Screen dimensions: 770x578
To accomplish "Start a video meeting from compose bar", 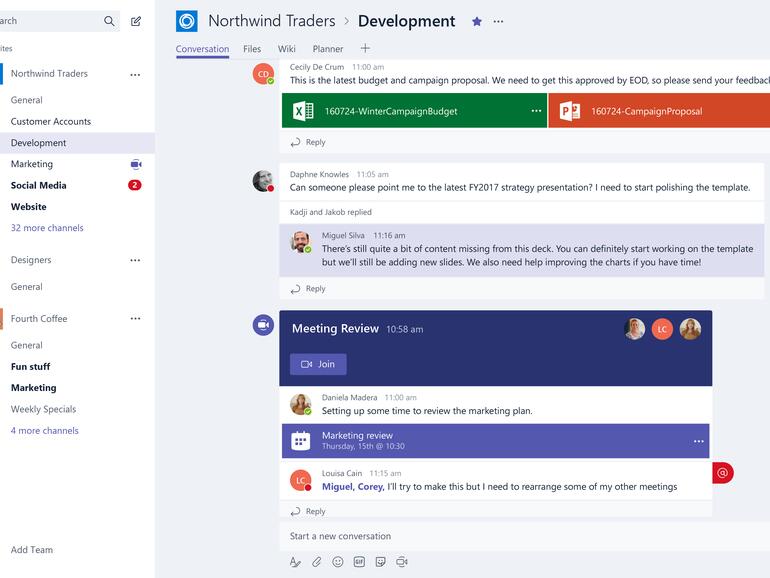I will point(402,562).
